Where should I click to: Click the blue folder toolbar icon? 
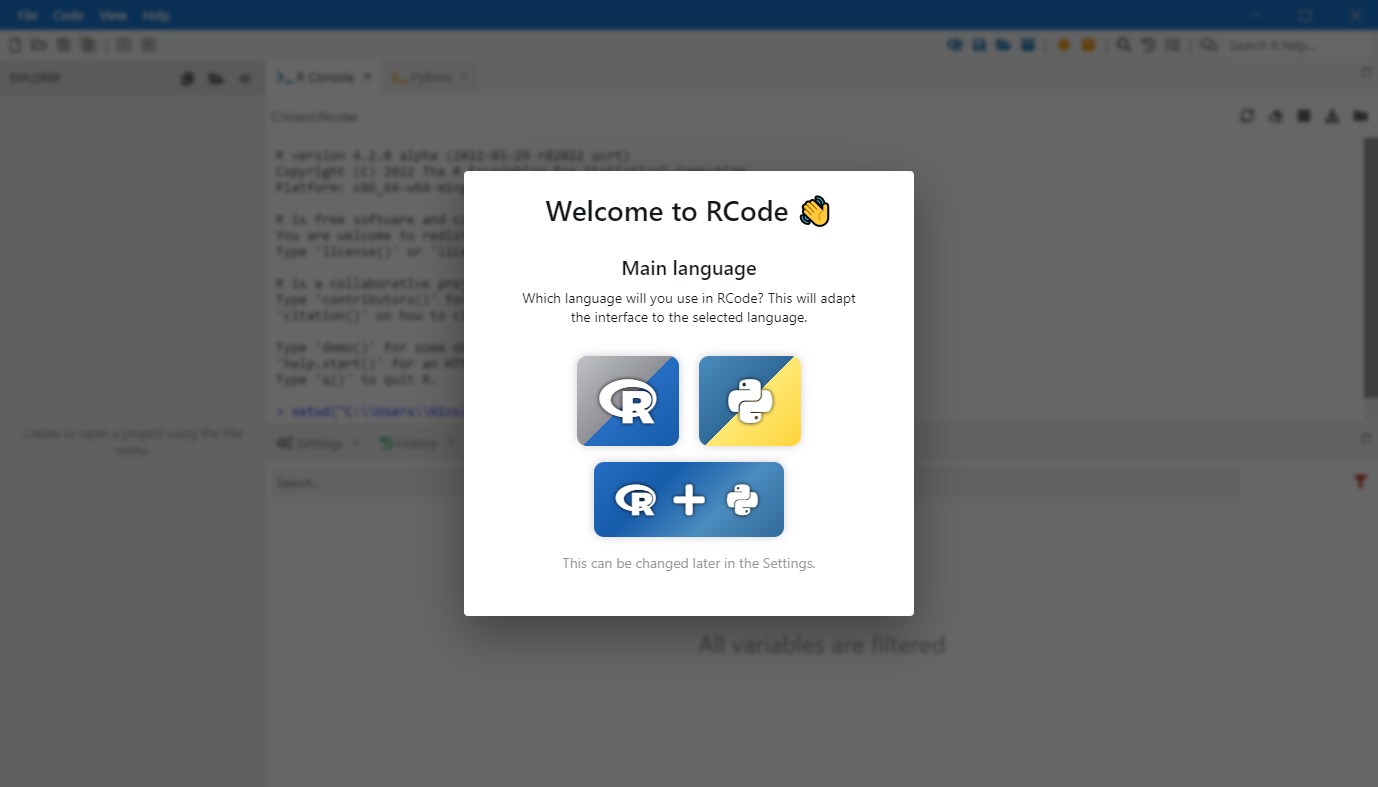[x=1003, y=45]
